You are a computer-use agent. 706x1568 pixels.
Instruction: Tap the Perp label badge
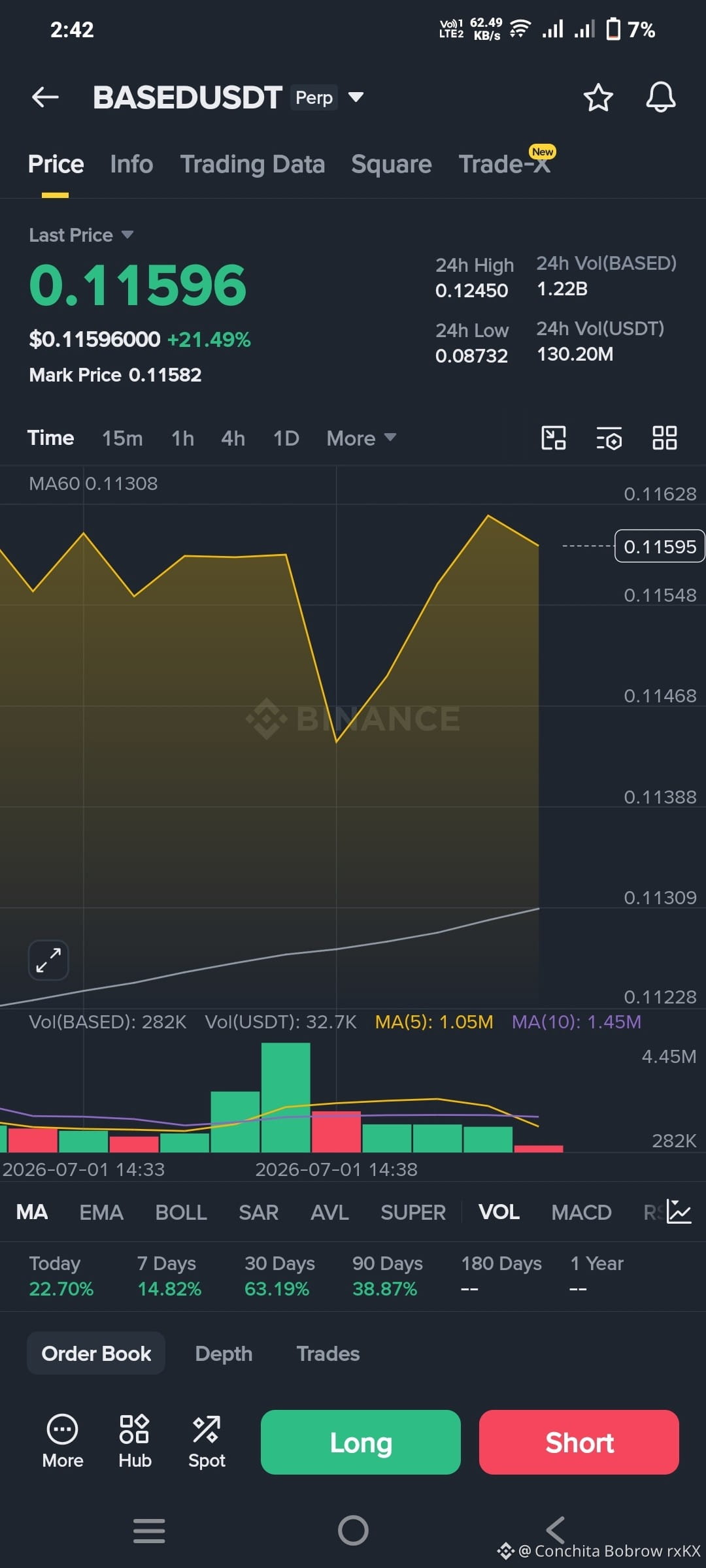tap(314, 97)
